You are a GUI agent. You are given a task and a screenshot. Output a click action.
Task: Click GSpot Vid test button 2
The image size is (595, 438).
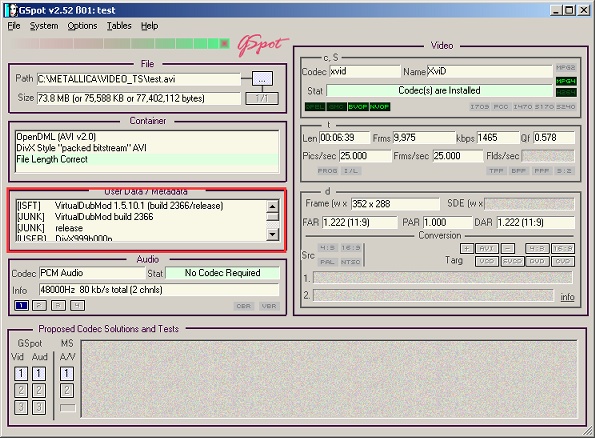coord(21,390)
